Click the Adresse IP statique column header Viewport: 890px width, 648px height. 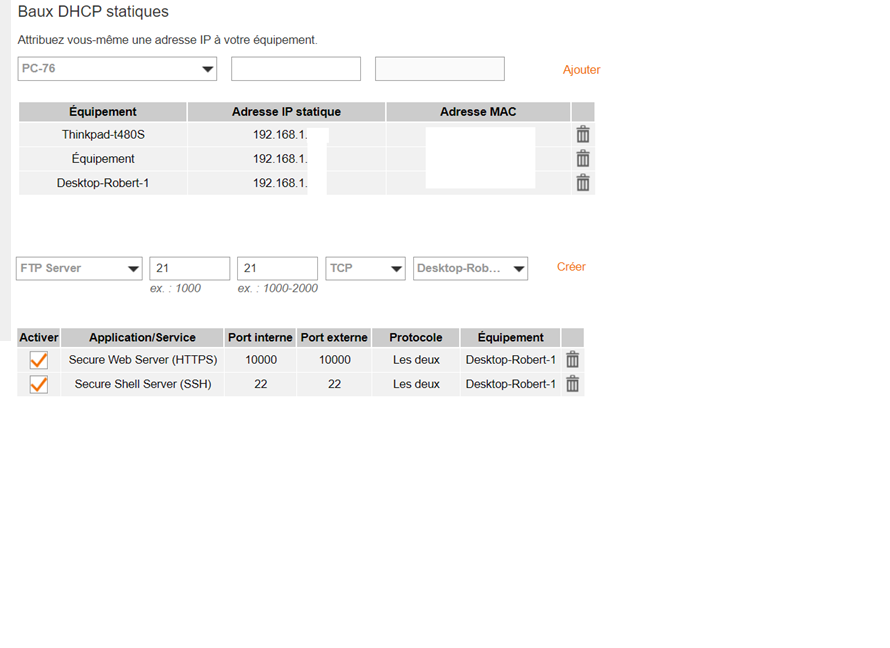pyautogui.click(x=286, y=112)
